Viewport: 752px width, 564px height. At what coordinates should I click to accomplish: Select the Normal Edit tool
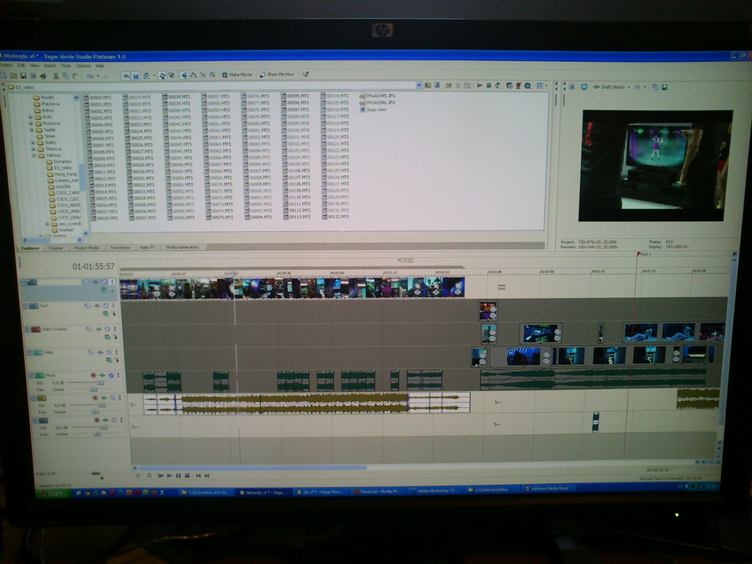tap(184, 75)
